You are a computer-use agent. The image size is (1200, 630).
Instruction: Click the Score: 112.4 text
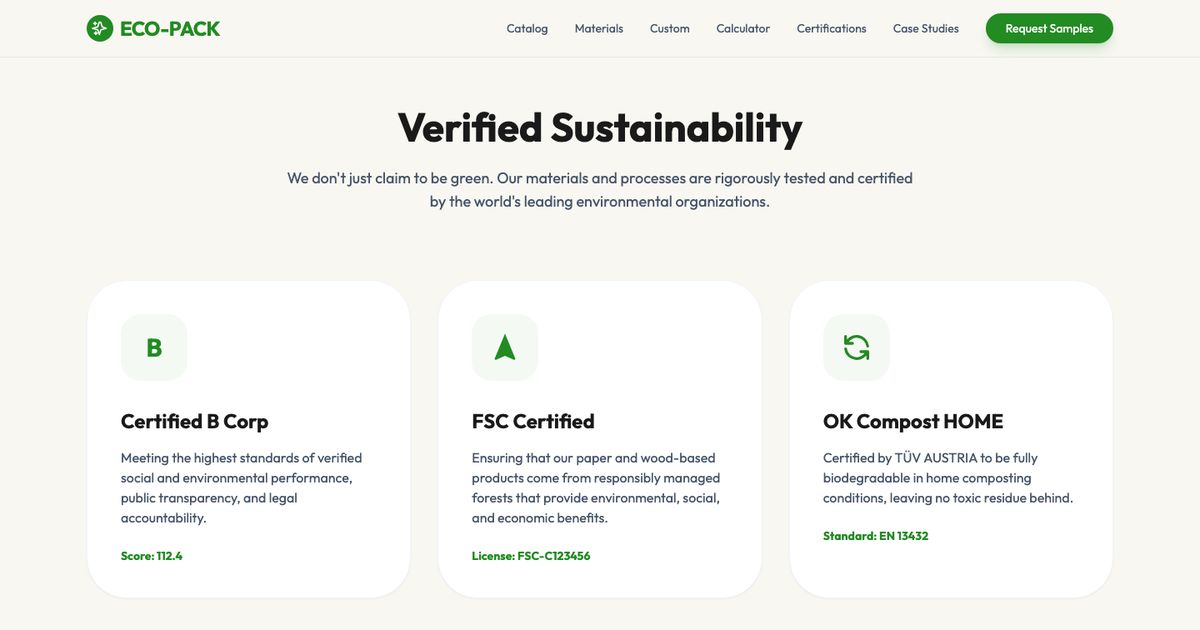tap(152, 556)
